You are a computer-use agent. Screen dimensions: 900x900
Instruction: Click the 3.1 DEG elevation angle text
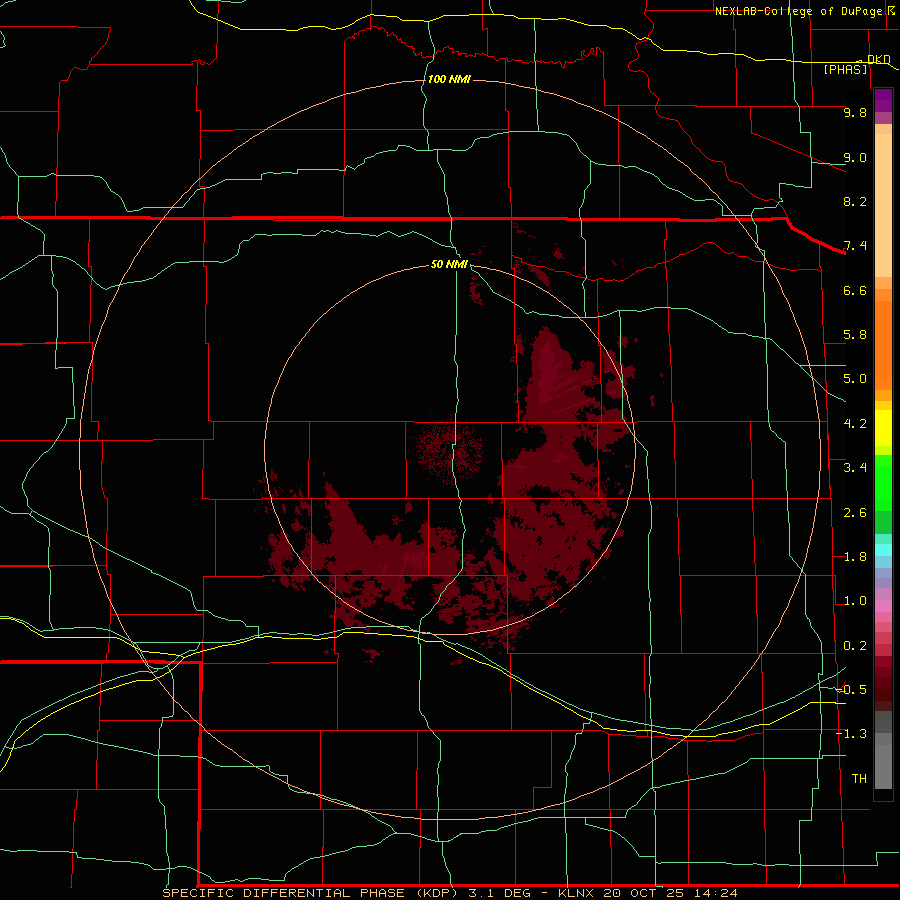click(503, 893)
